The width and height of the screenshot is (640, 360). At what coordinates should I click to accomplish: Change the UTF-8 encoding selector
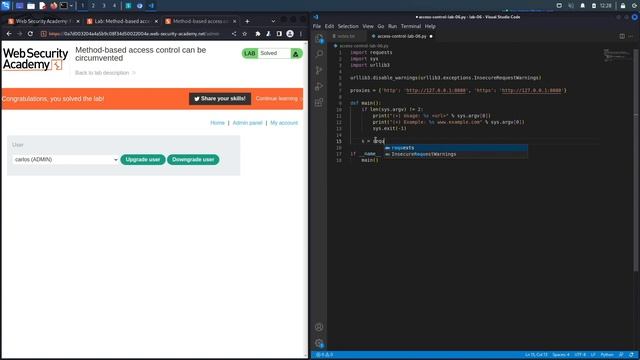coord(580,355)
